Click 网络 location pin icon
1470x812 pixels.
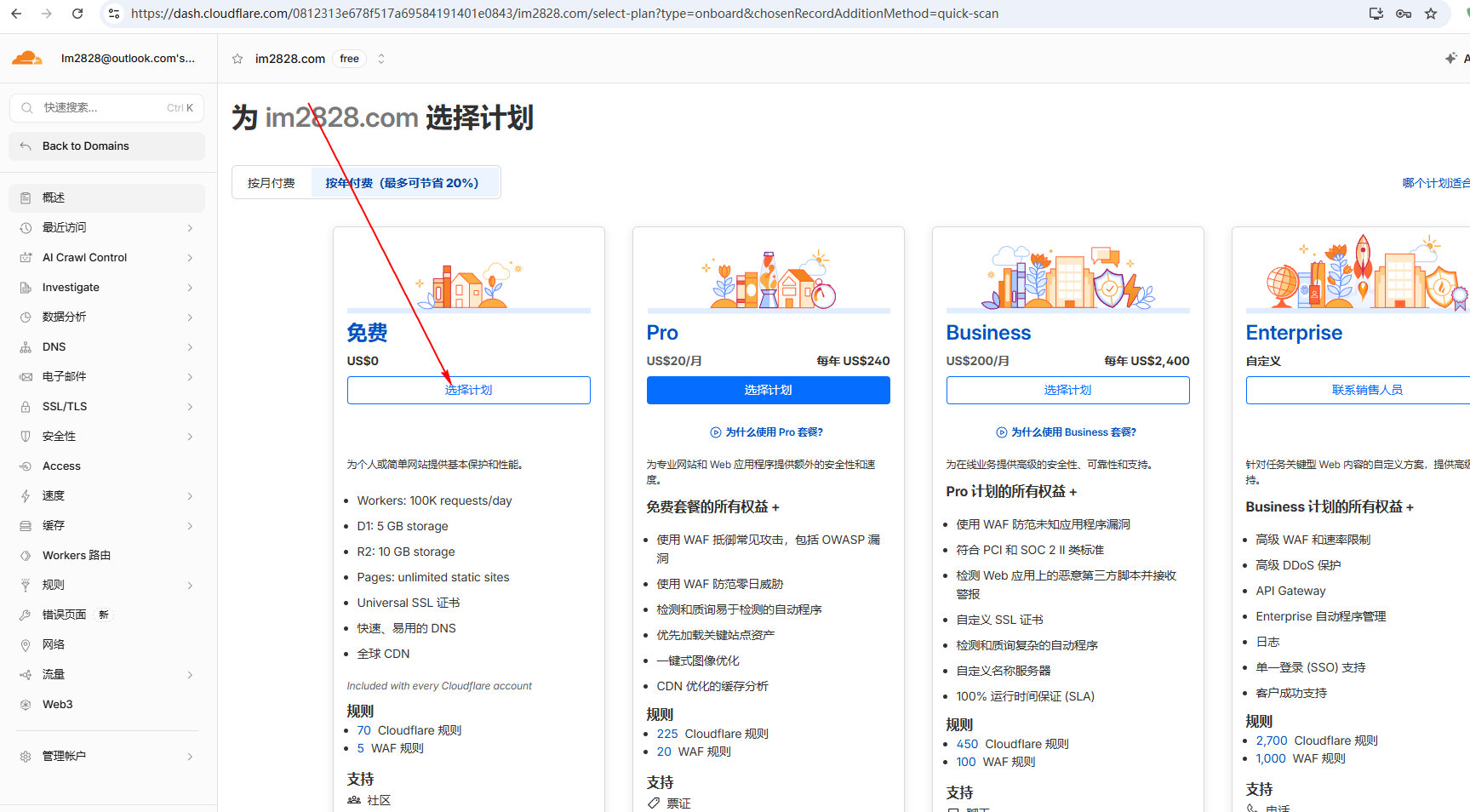[26, 644]
